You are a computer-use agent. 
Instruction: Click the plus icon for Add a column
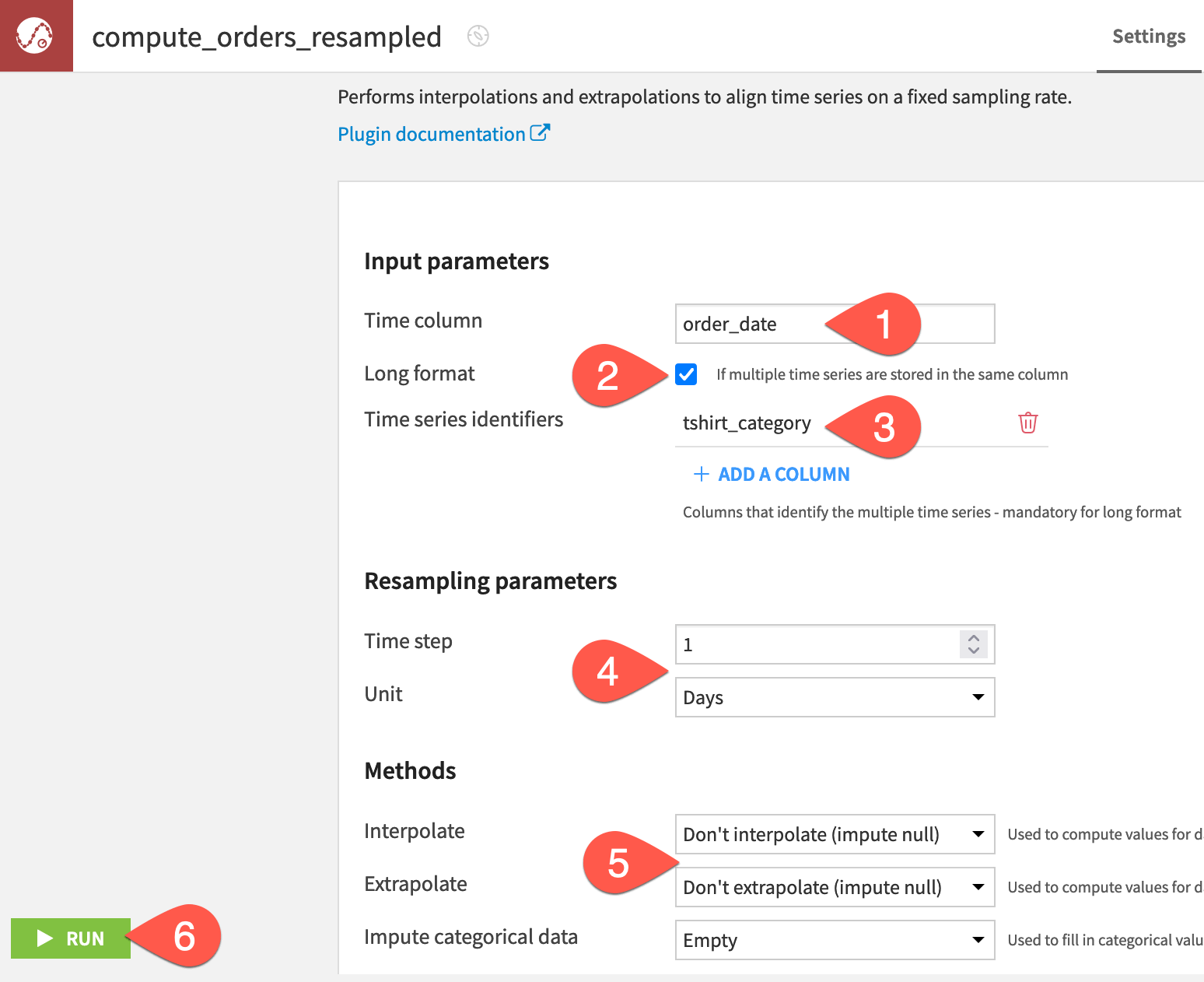[701, 474]
